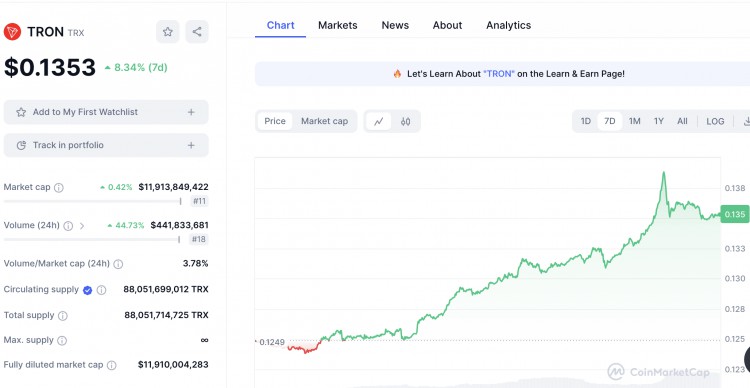Click info icon beside Volume (24h)

coord(68,226)
